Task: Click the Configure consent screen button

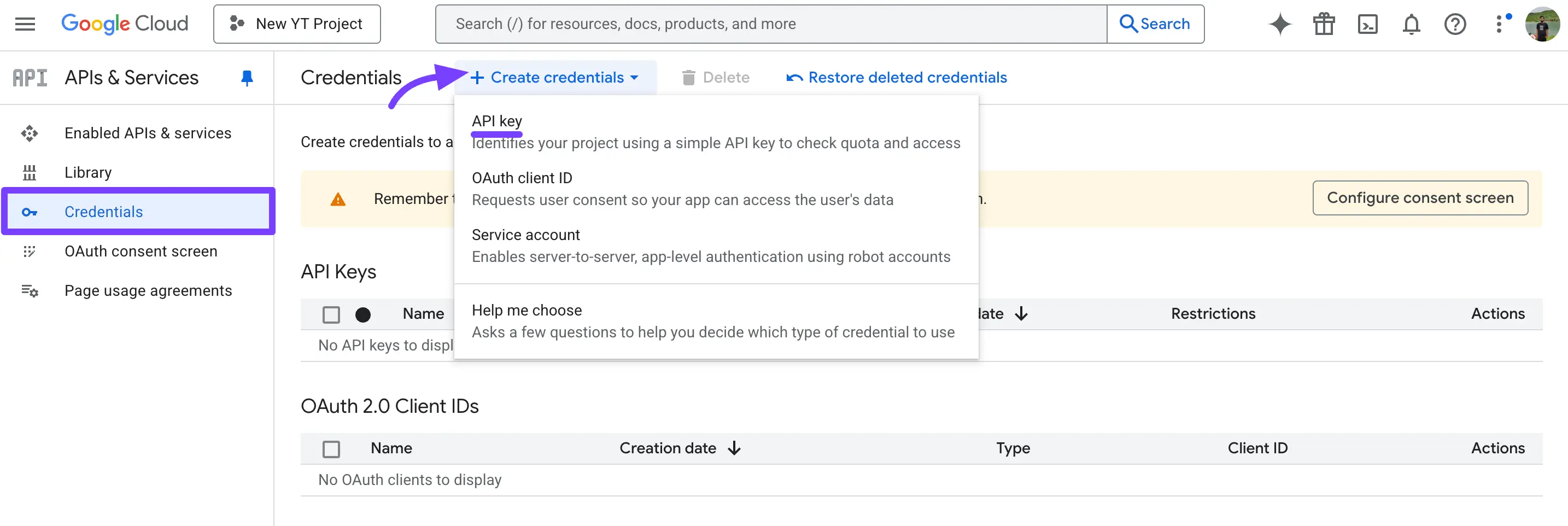Action: 1420,198
